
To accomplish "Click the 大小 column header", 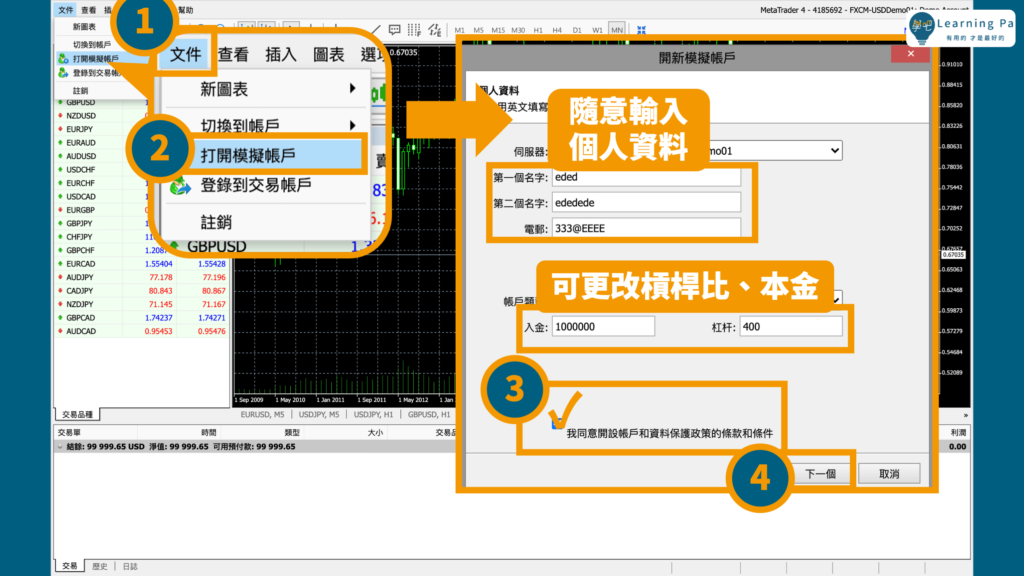I will [x=375, y=432].
